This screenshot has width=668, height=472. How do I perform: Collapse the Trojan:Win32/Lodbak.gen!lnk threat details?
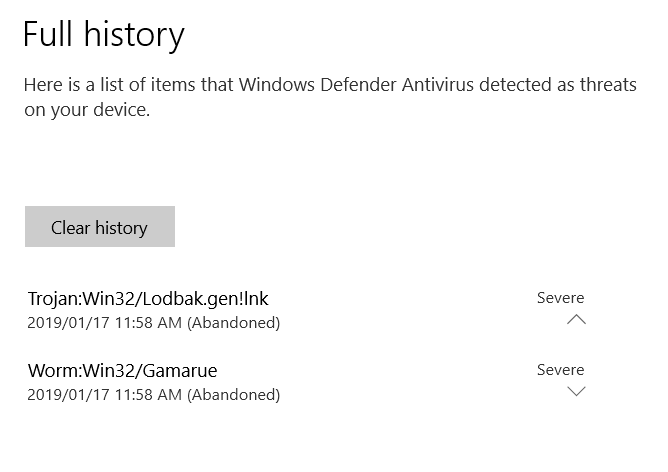(576, 320)
